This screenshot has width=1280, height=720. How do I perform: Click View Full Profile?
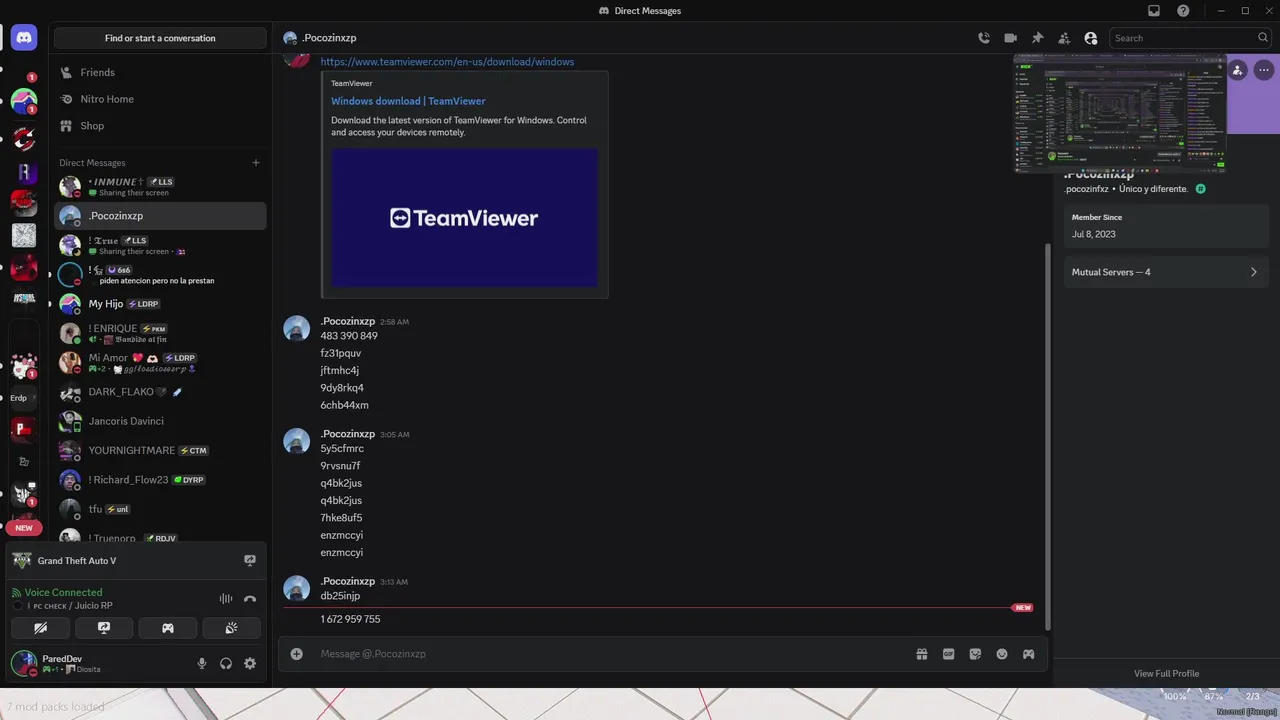(x=1166, y=673)
